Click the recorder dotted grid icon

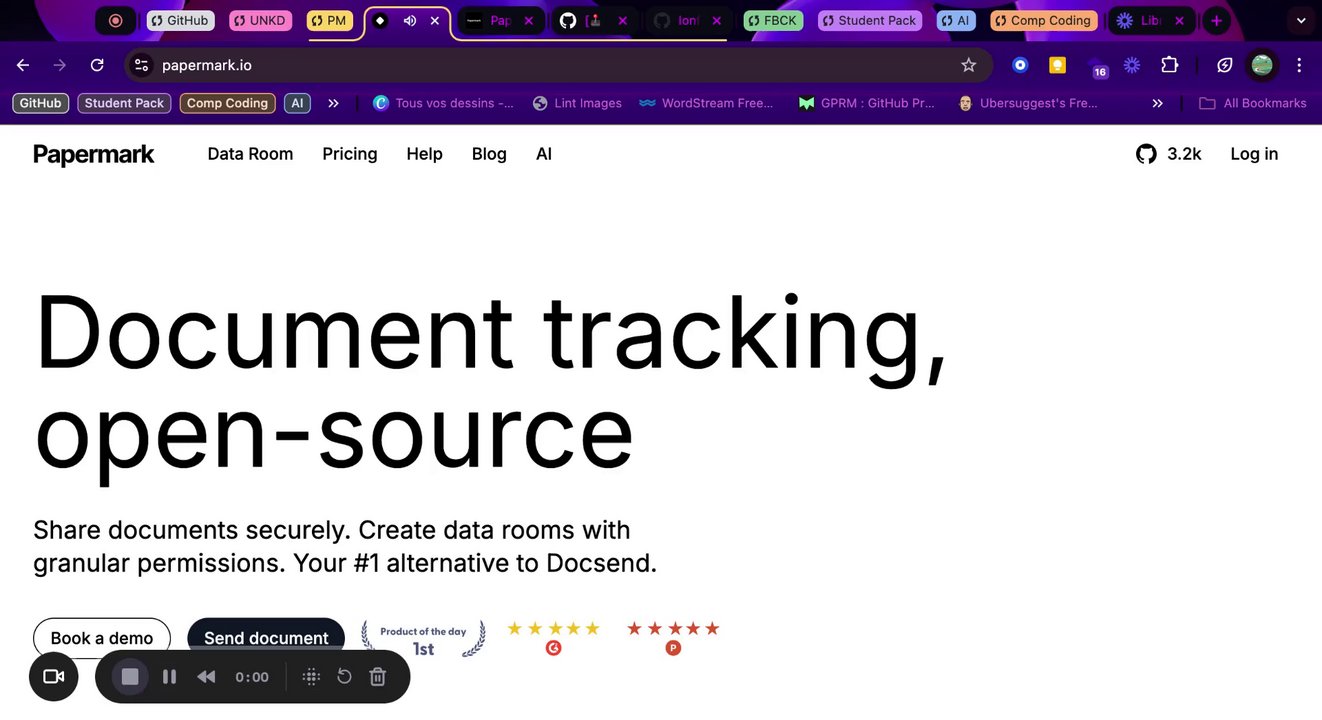coord(311,677)
